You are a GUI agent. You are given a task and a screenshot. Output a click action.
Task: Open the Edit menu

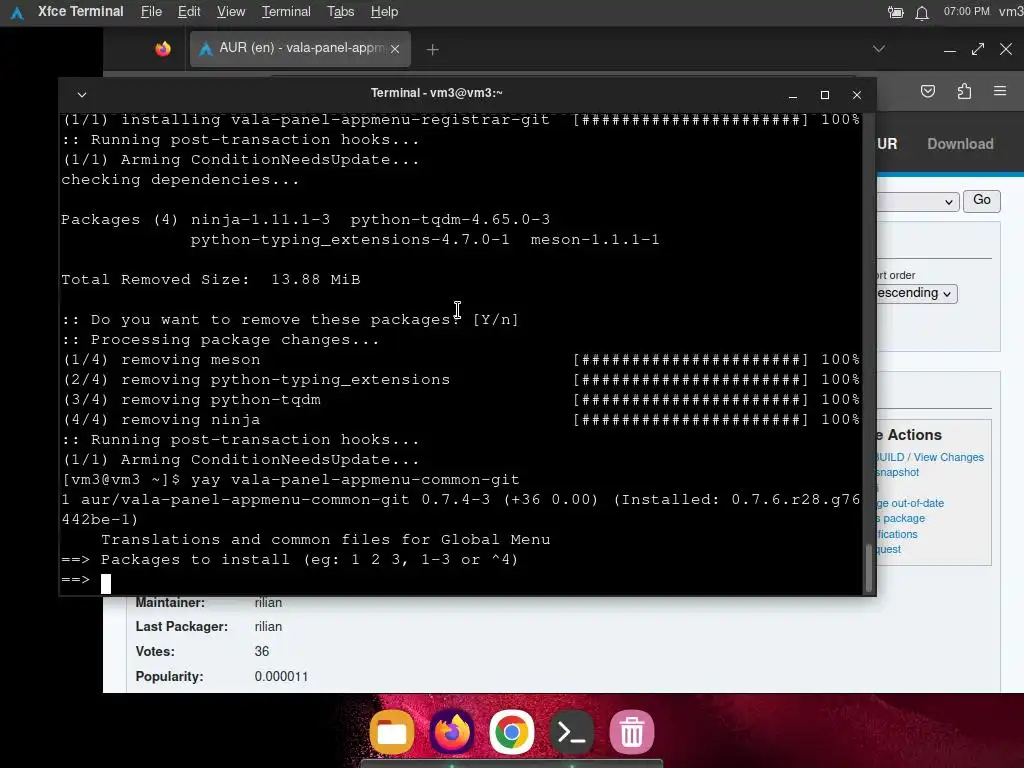(x=189, y=12)
